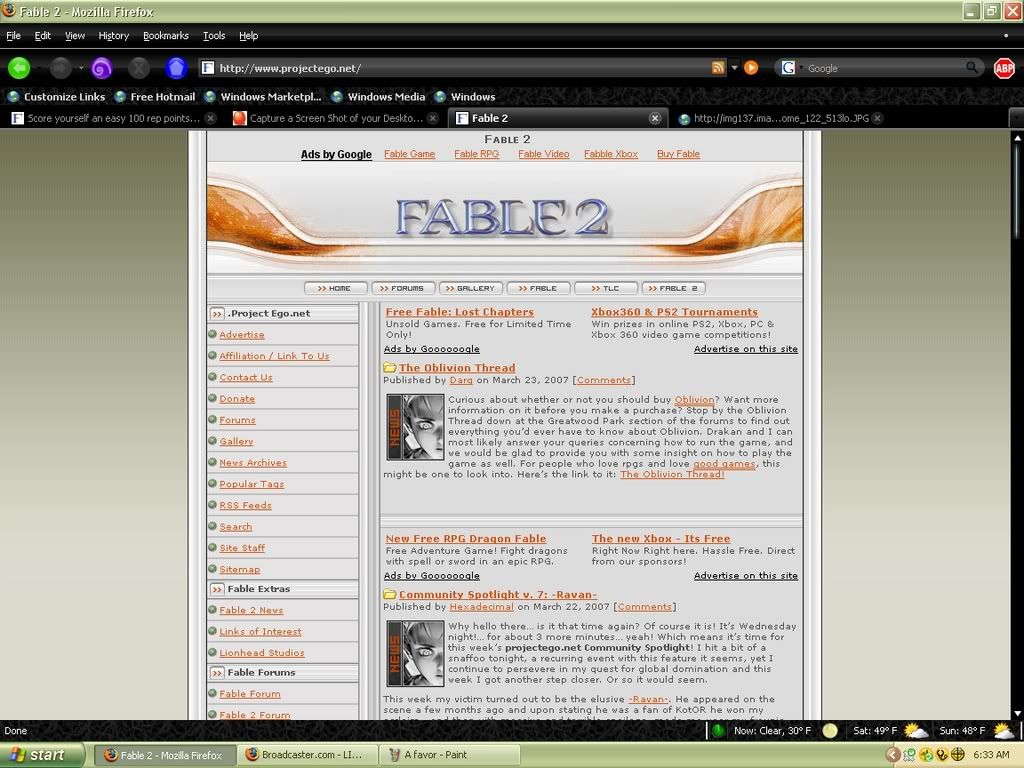
Task: Click the green Back arrow button
Action: pos(19,68)
